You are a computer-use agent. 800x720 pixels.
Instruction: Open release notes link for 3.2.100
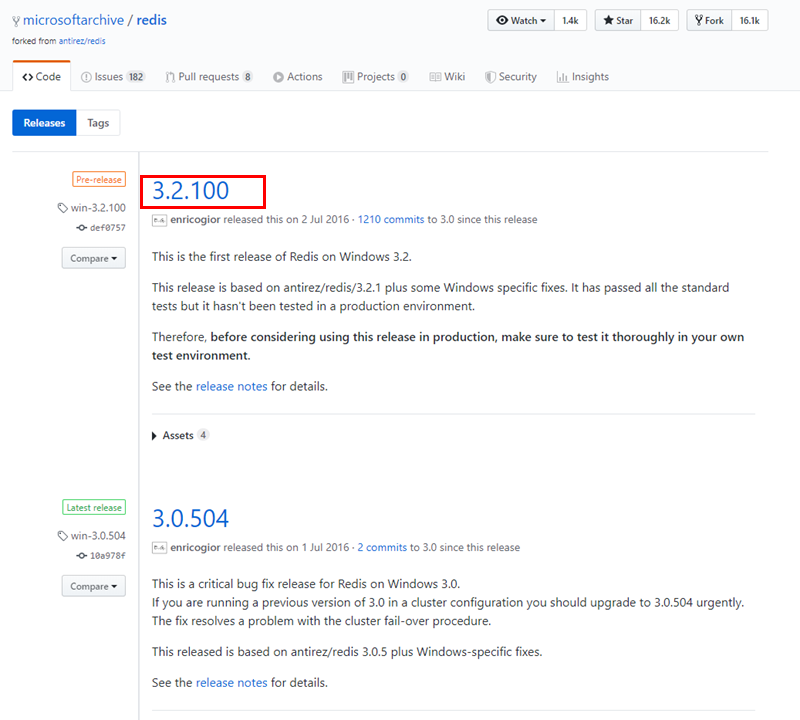[232, 386]
